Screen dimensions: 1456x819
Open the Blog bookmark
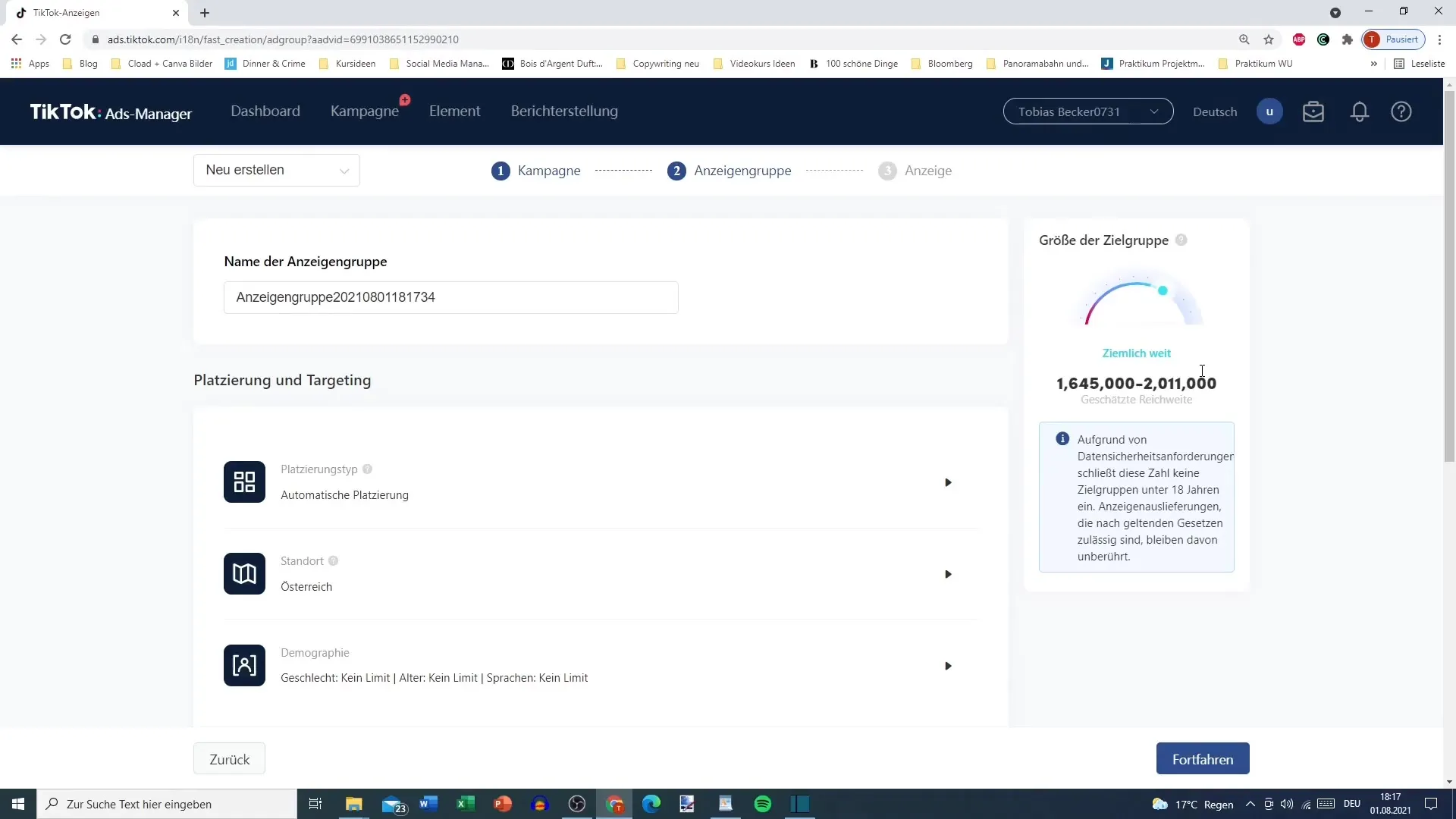coord(80,64)
